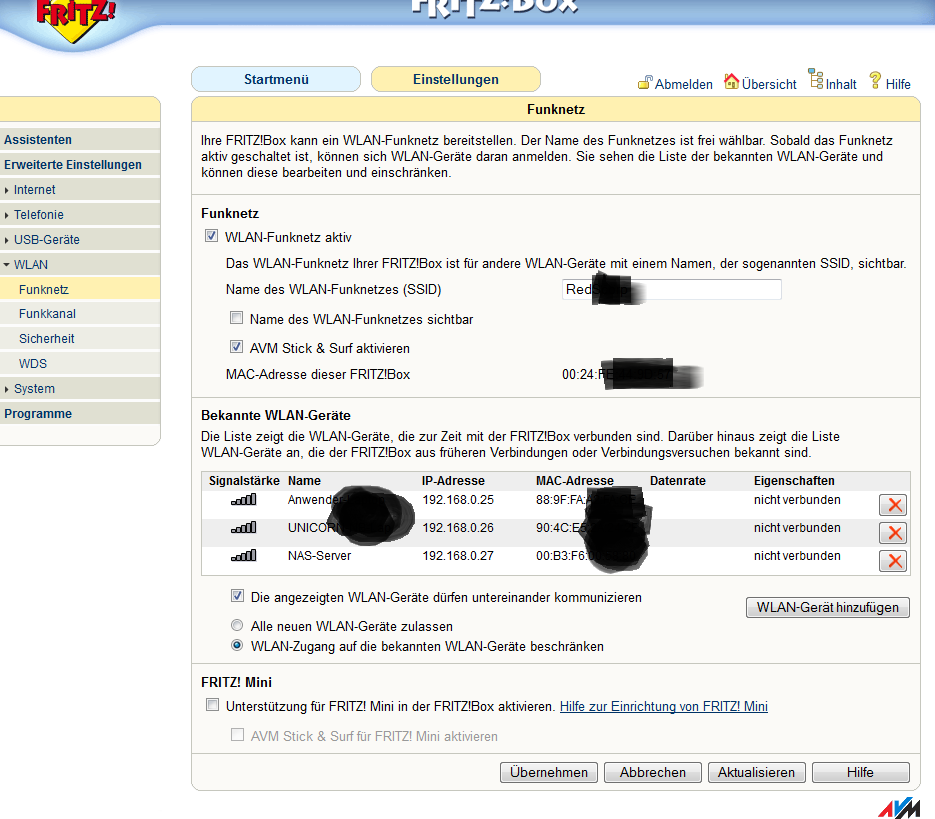Click the Name column header
The width and height of the screenshot is (935, 819).
click(304, 481)
